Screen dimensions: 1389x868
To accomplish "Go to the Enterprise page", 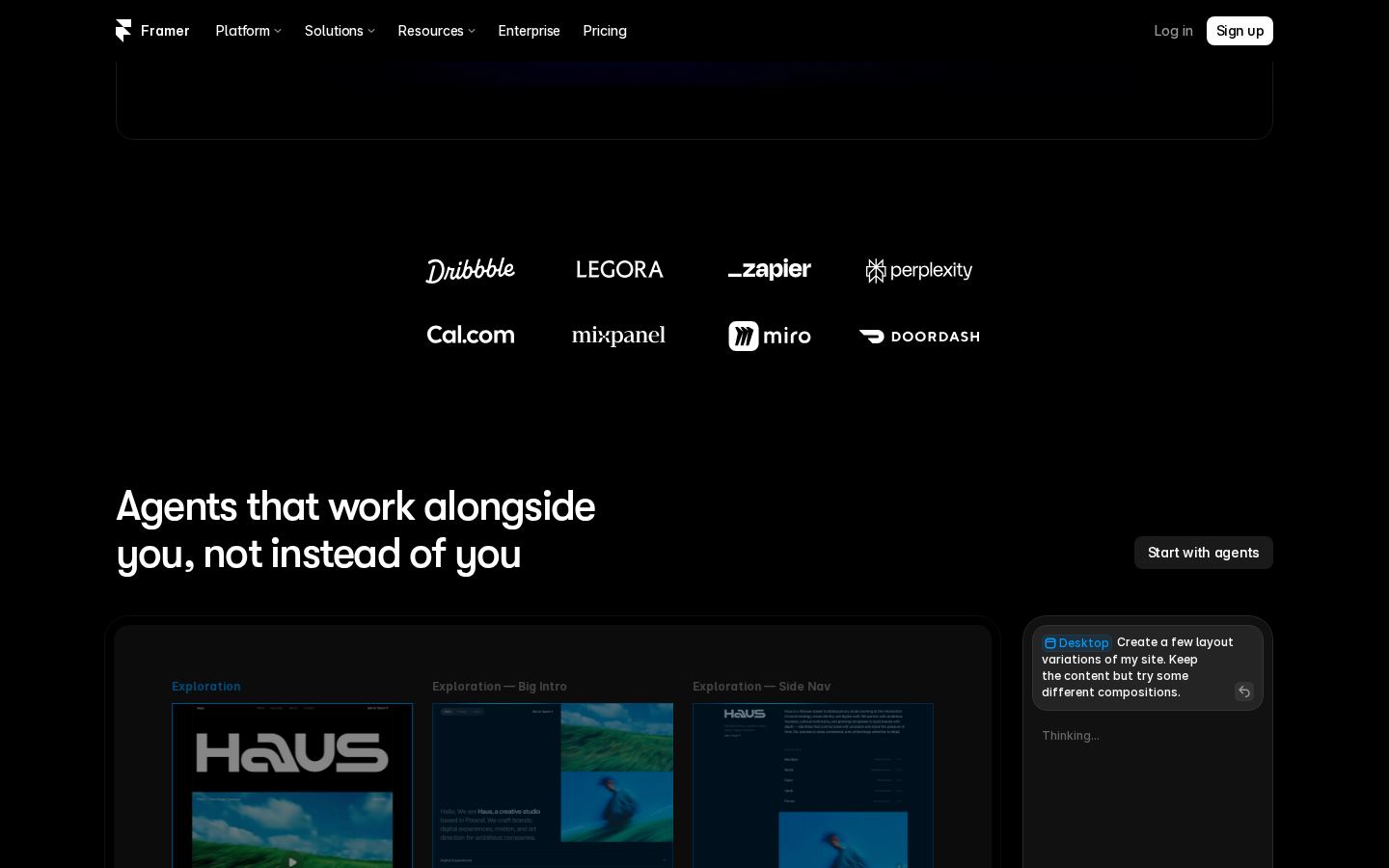I will click(x=529, y=31).
